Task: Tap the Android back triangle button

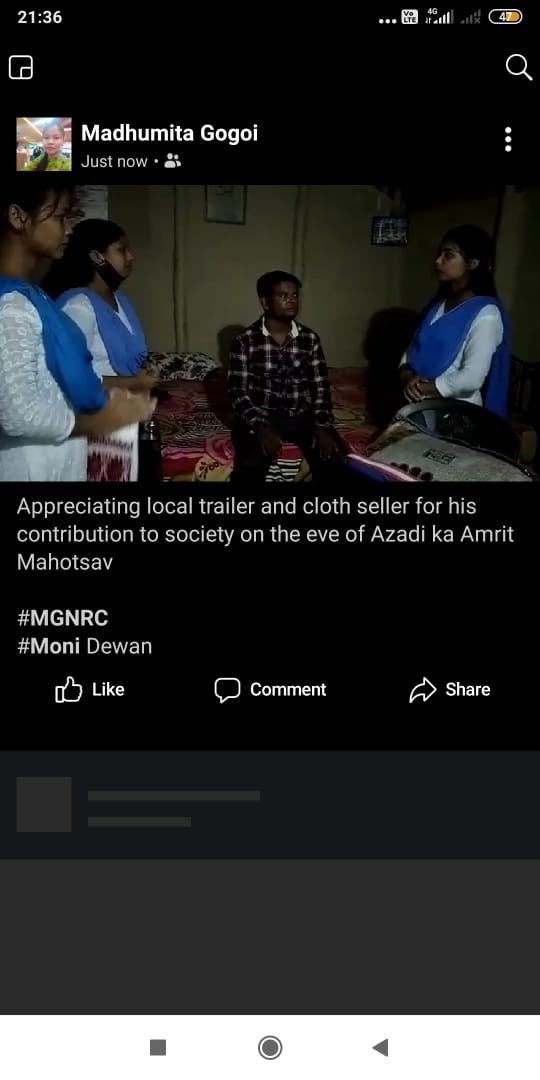Action: [380, 1048]
